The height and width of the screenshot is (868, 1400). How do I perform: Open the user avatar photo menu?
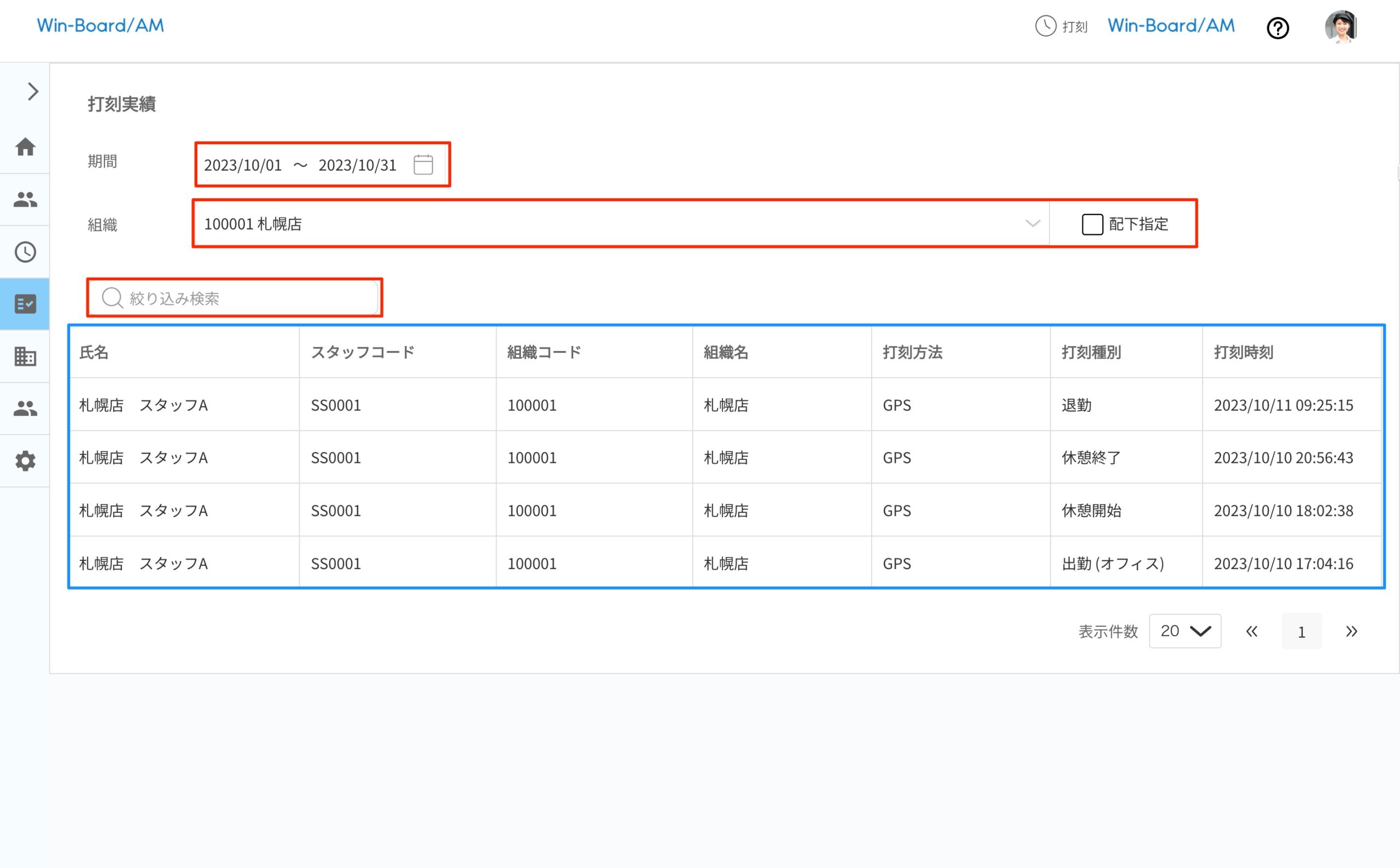[1341, 26]
